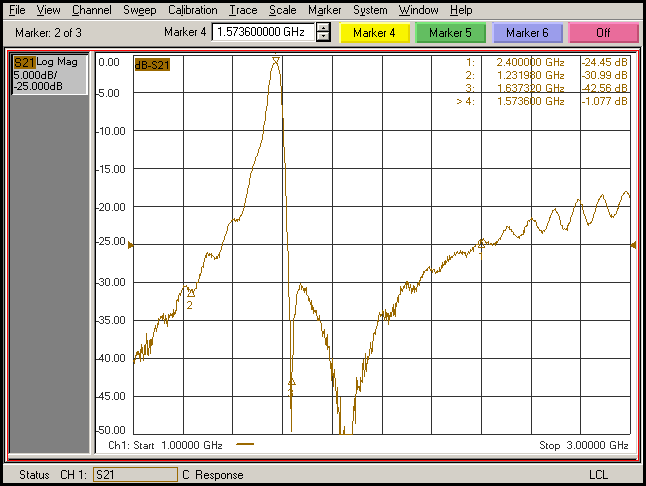Open the Sweep menu

pyautogui.click(x=140, y=10)
